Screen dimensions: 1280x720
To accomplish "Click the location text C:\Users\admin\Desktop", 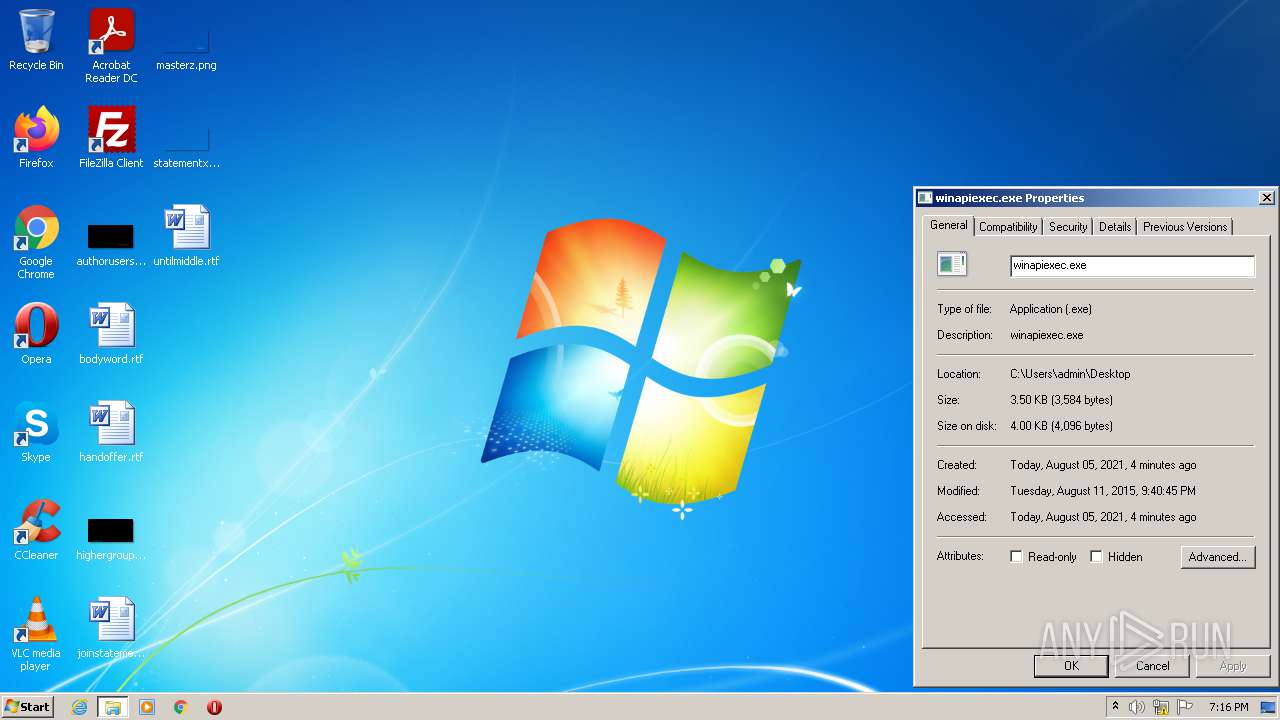I will point(1070,374).
